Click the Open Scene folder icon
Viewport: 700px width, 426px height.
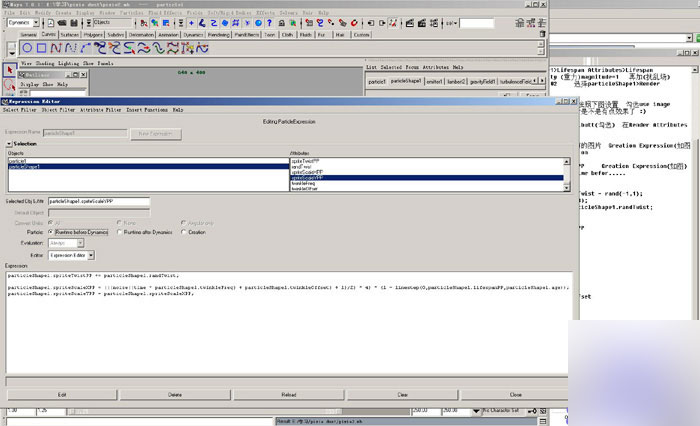pos(62,23)
